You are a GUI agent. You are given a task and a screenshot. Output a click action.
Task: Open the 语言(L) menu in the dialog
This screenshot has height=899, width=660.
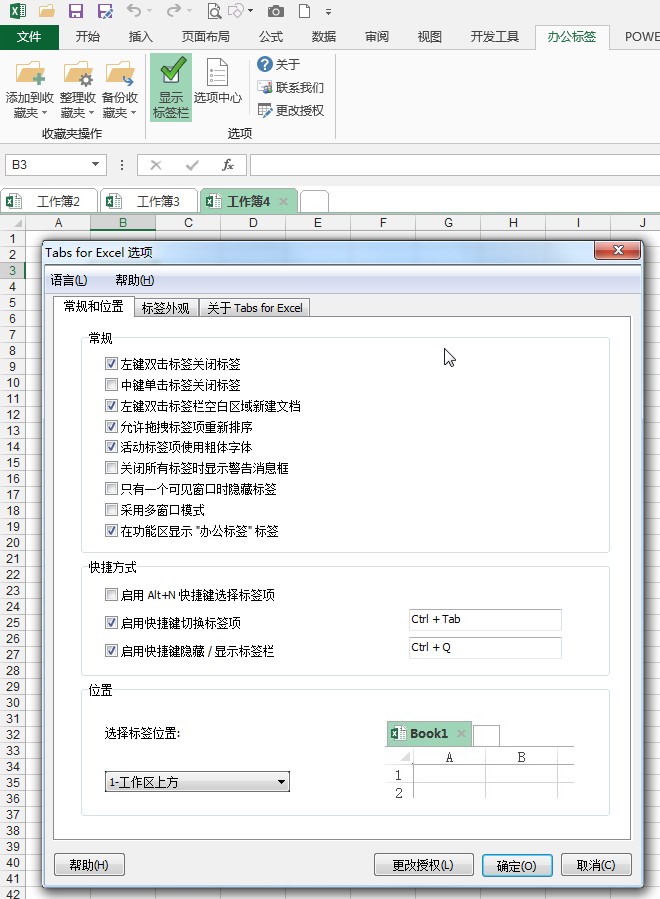click(69, 280)
